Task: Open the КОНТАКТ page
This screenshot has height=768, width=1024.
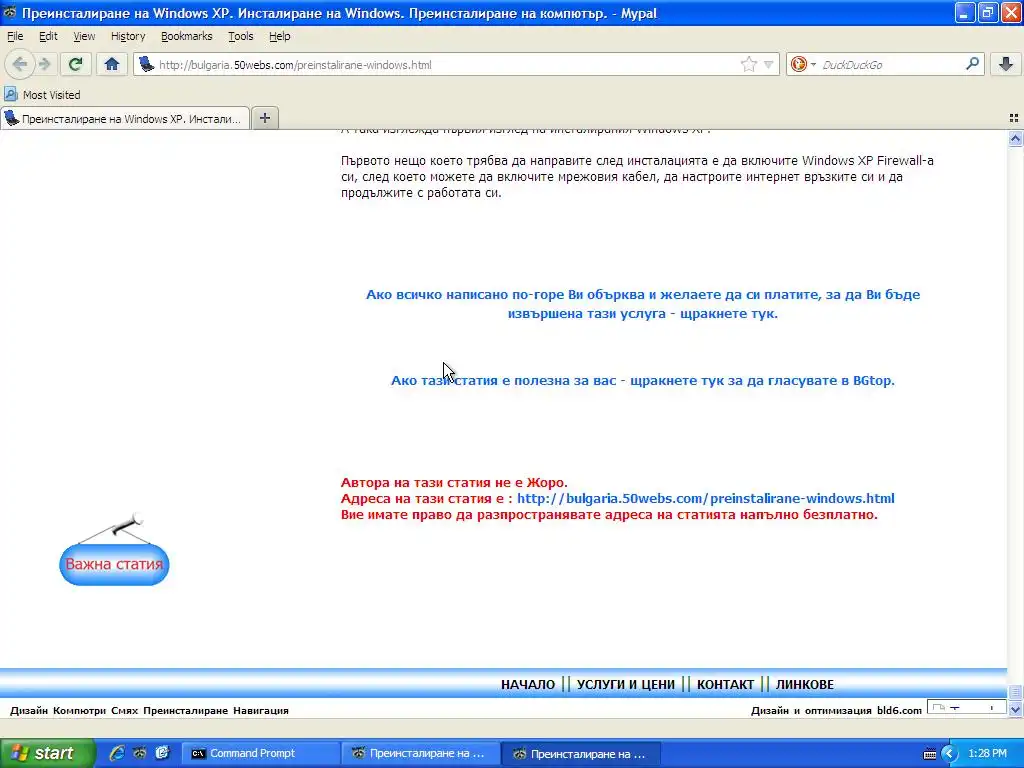Action: pos(725,684)
